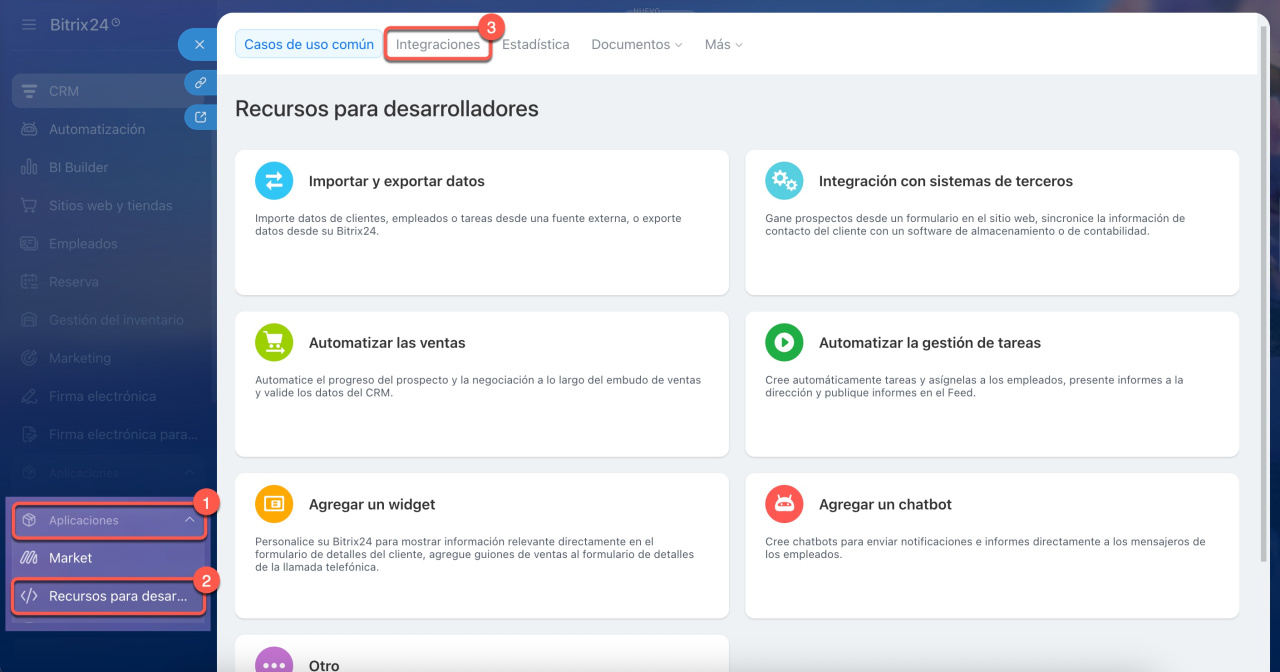Expand the Documentos dropdown
This screenshot has height=672, width=1280.
pyautogui.click(x=636, y=45)
